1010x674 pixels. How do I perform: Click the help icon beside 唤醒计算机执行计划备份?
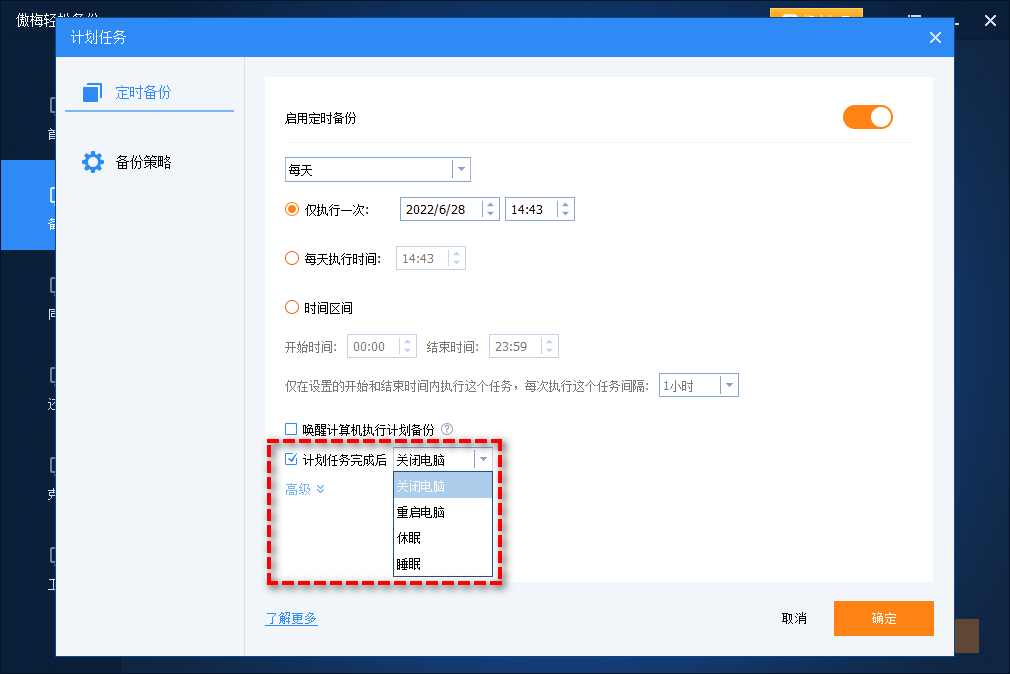click(x=447, y=429)
